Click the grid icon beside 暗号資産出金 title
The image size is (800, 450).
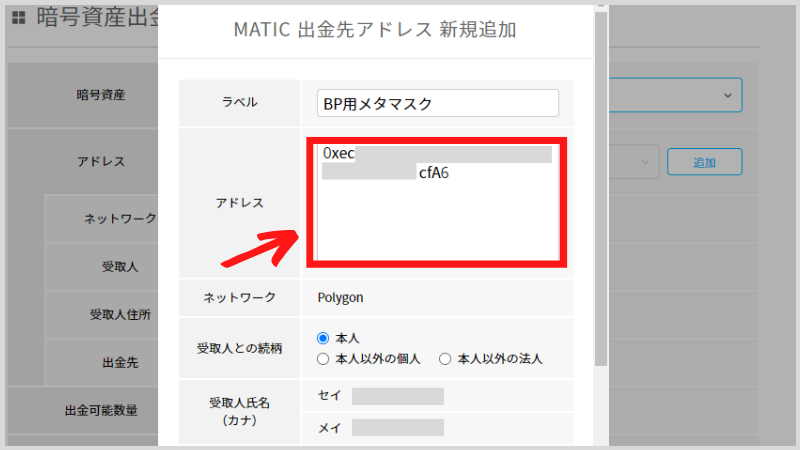tap(19, 18)
